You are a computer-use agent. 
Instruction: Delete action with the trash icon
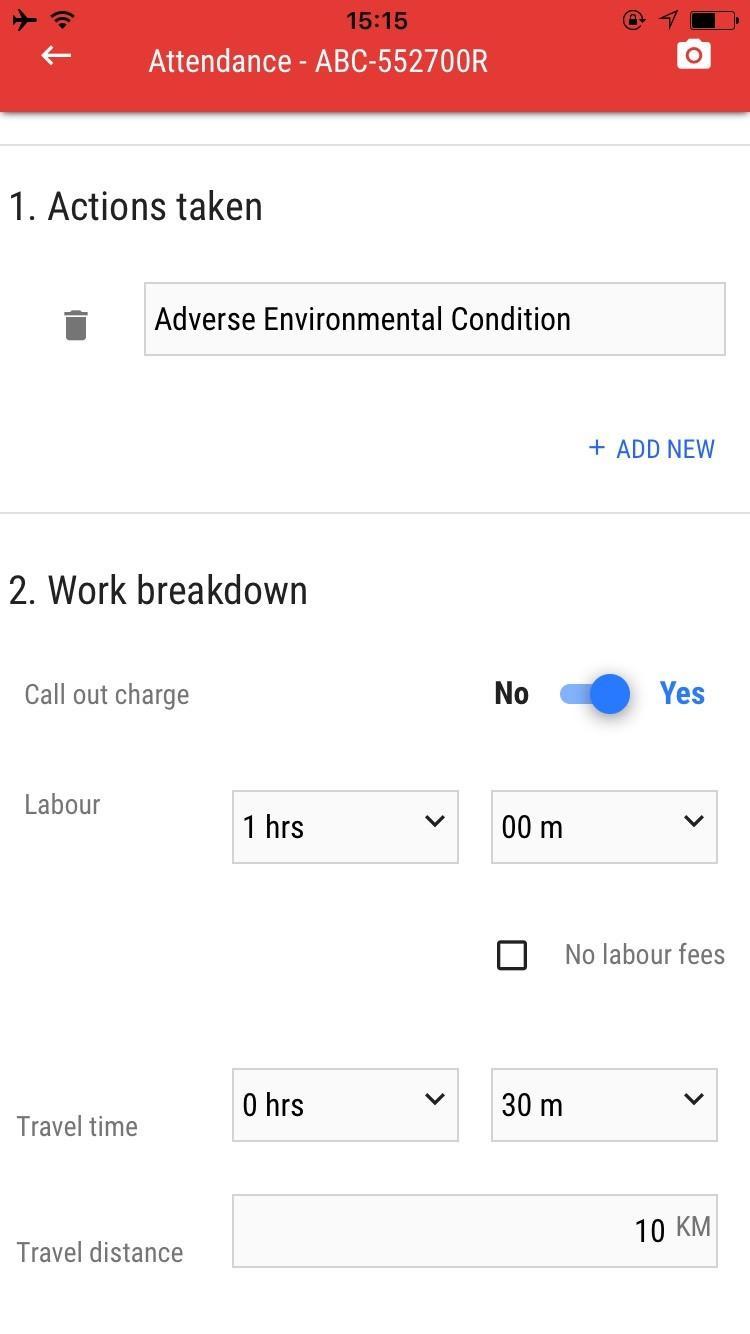coord(76,325)
